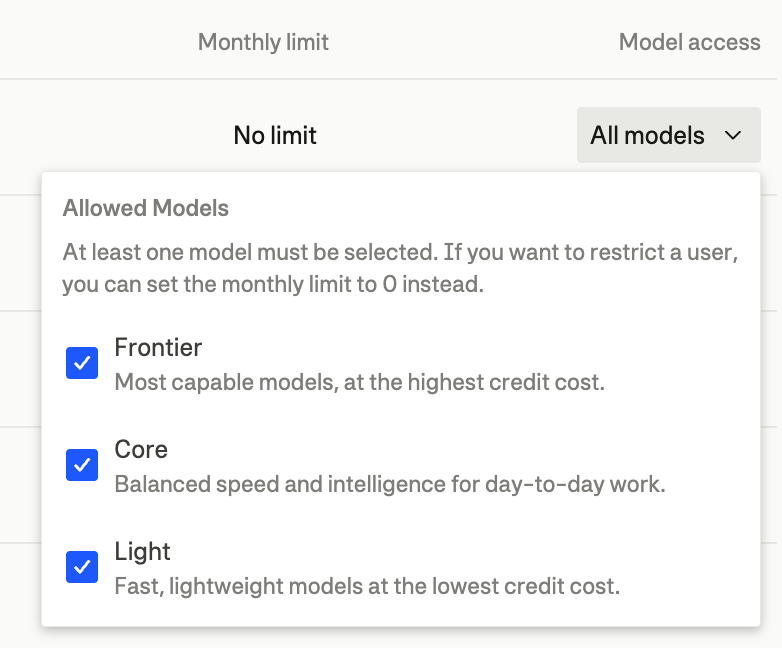The image size is (782, 648).
Task: Open the All models dropdown
Action: pyautogui.click(x=669, y=135)
